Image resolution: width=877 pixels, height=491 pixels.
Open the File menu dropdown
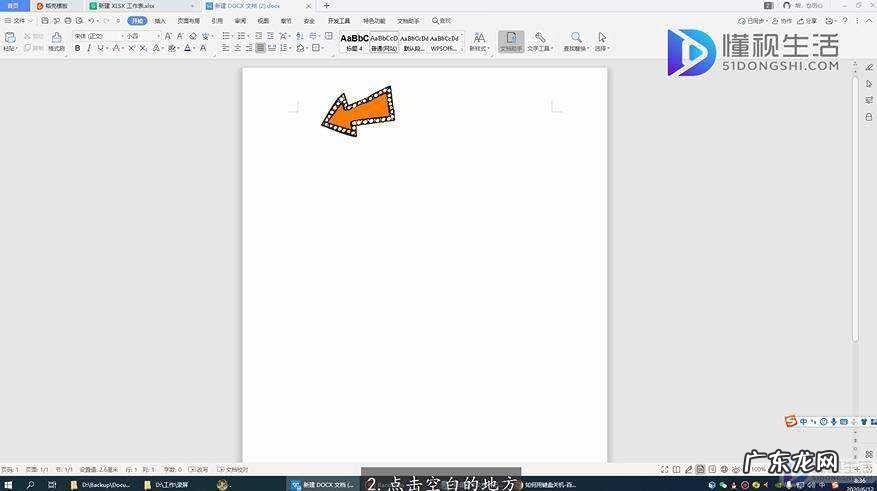pos(18,20)
